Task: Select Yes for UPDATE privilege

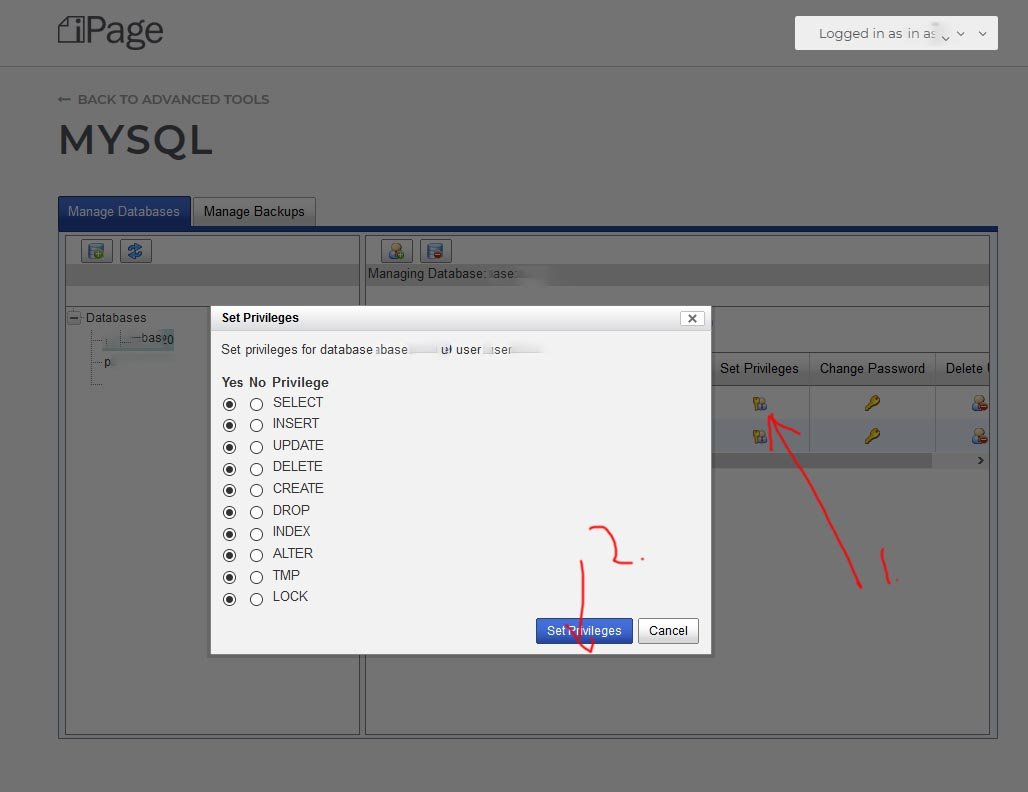Action: coord(229,447)
